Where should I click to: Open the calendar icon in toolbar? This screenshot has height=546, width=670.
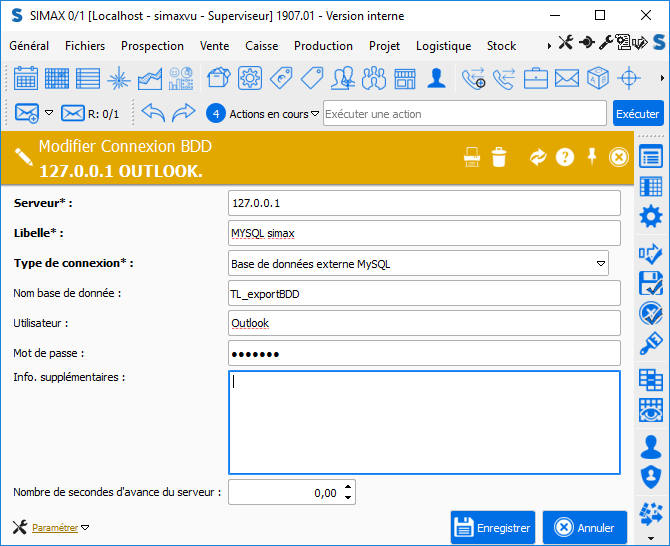coord(26,78)
